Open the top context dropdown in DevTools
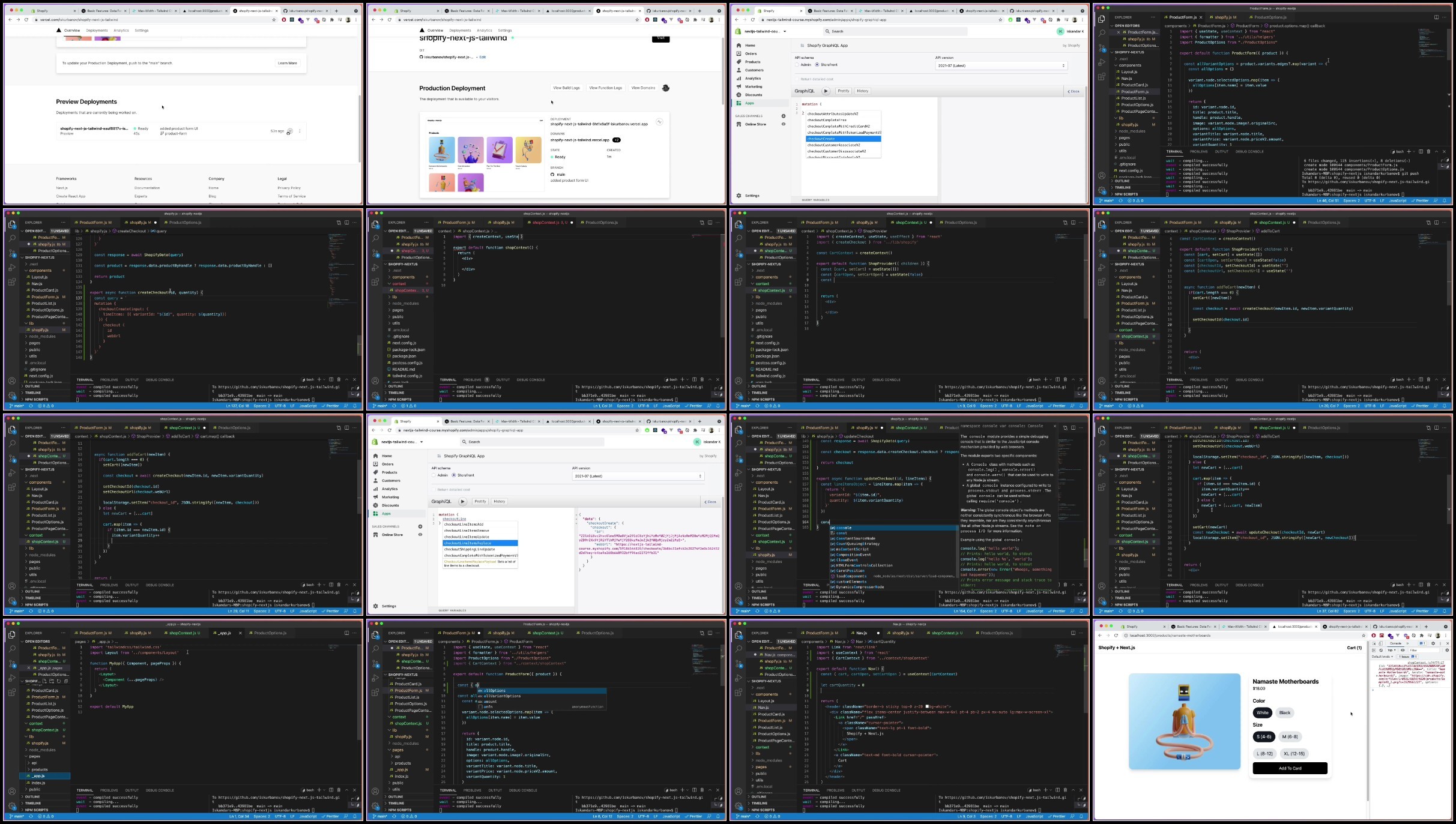The width and height of the screenshot is (1456, 824). 1392,650
